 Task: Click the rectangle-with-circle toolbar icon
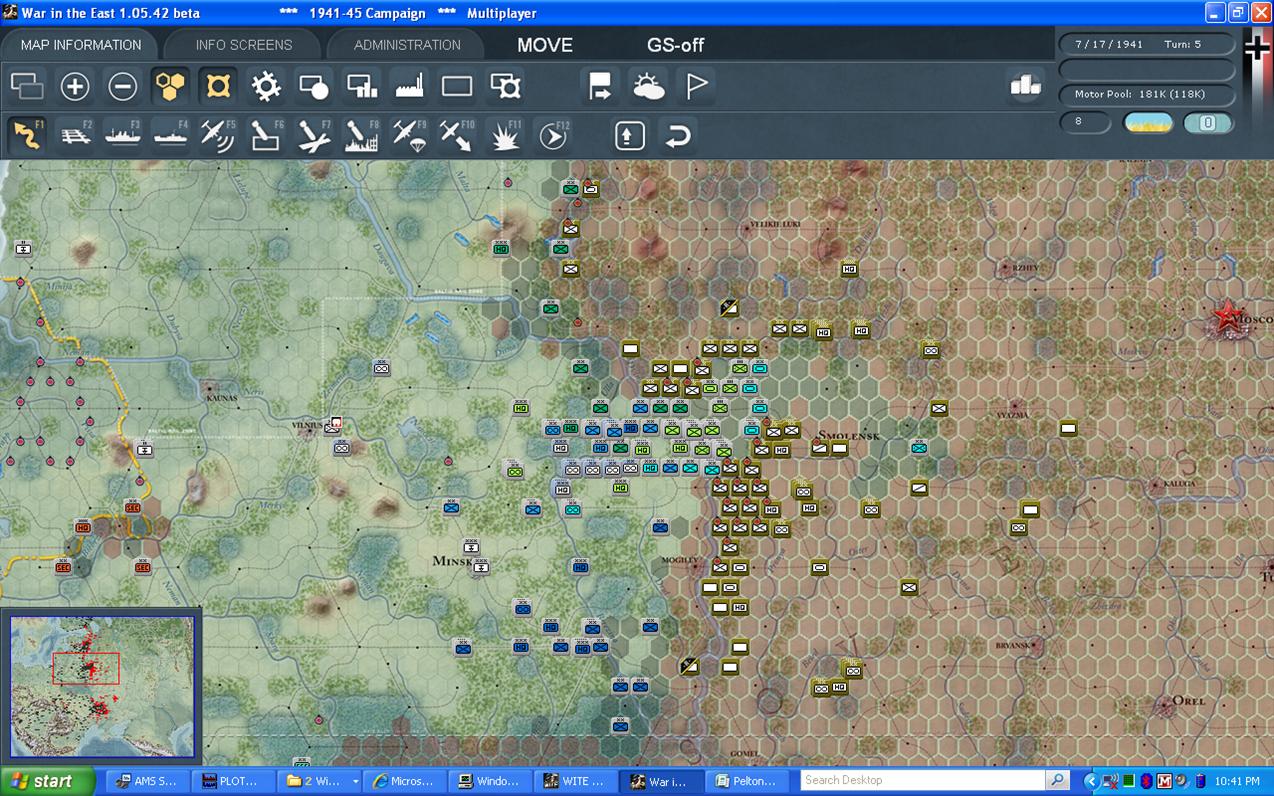point(314,86)
